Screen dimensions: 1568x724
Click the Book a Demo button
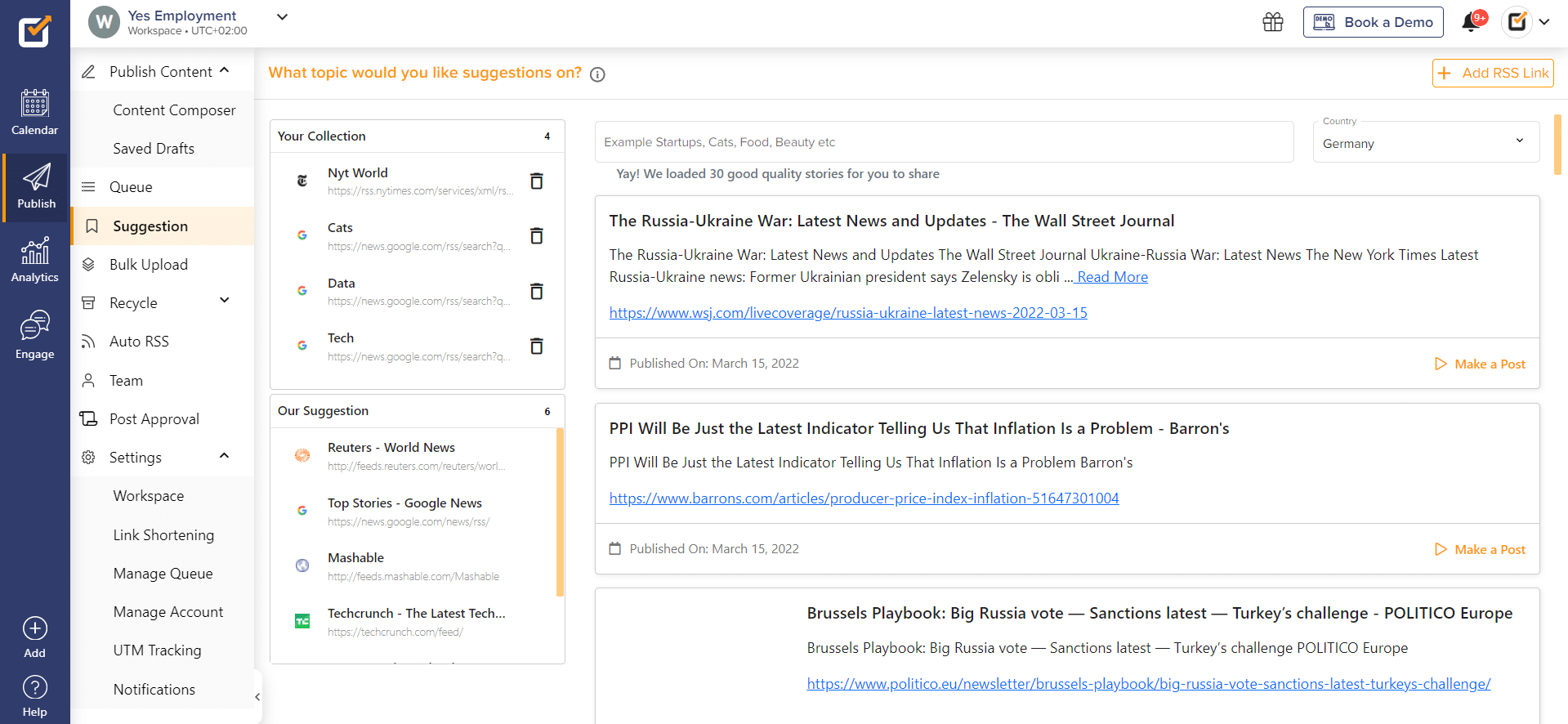pyautogui.click(x=1373, y=22)
